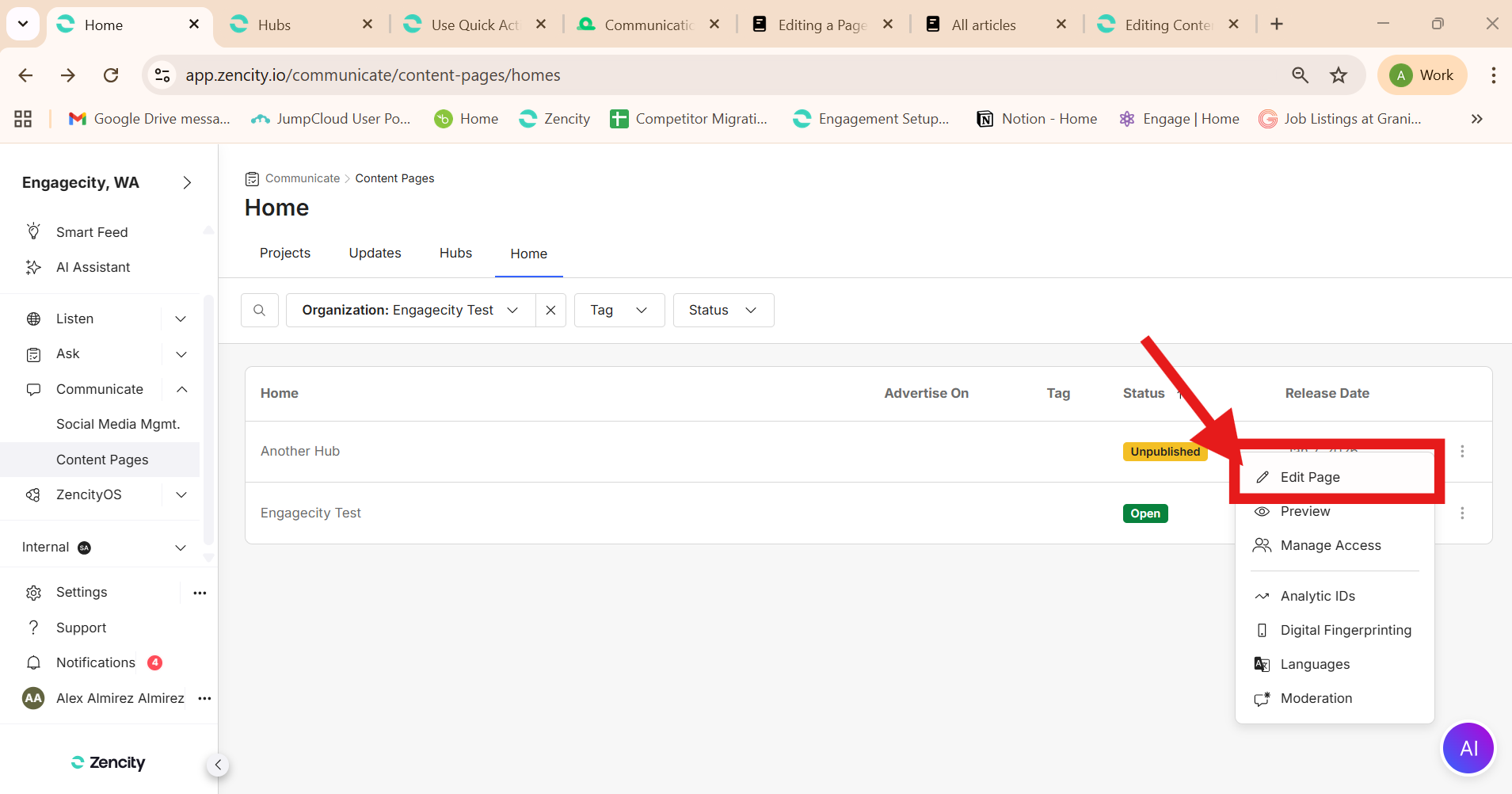
Task: Click three-dot menu for Engagecity Test row
Action: 1462,513
